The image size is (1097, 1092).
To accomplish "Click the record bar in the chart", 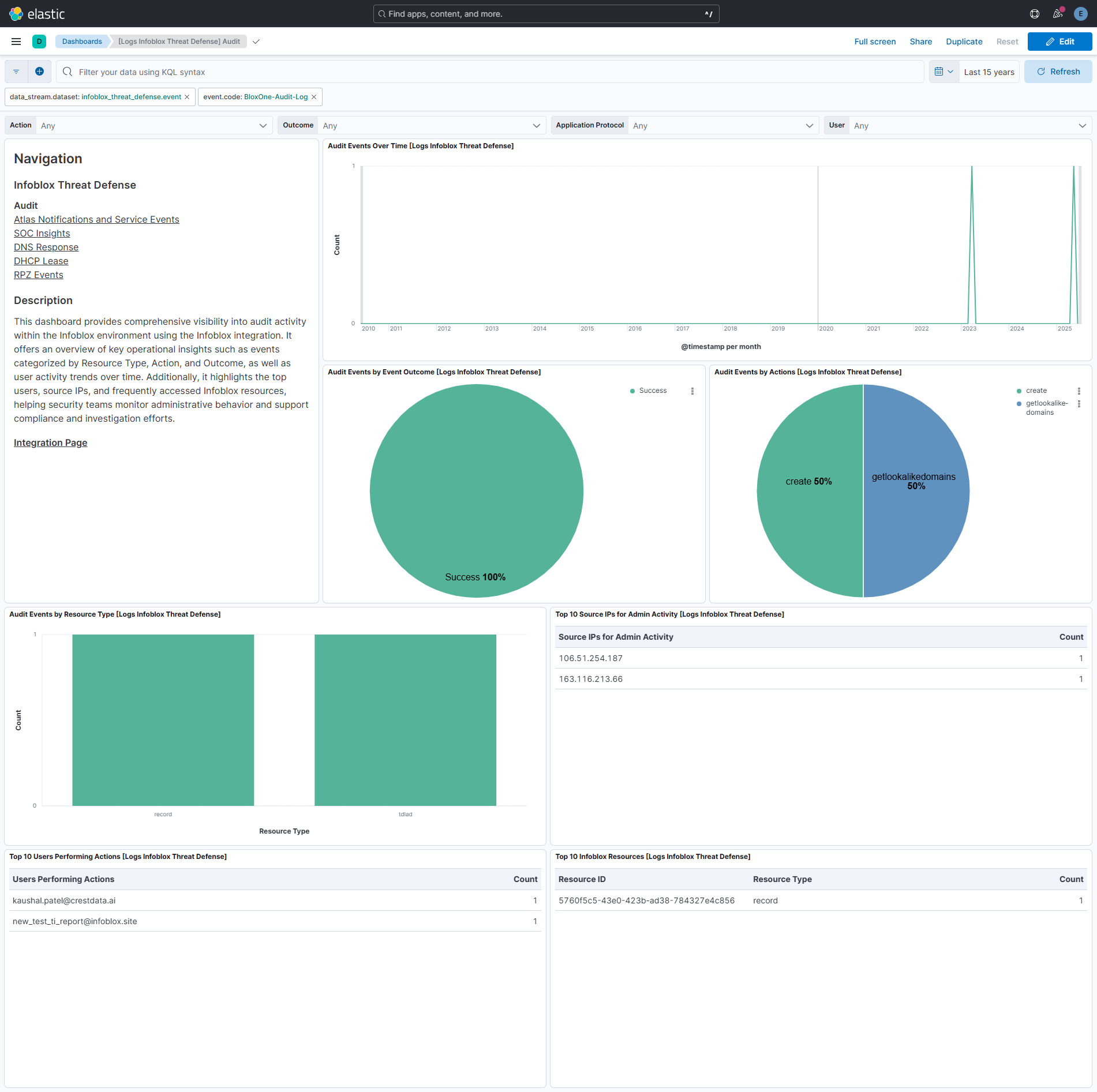I will point(163,720).
